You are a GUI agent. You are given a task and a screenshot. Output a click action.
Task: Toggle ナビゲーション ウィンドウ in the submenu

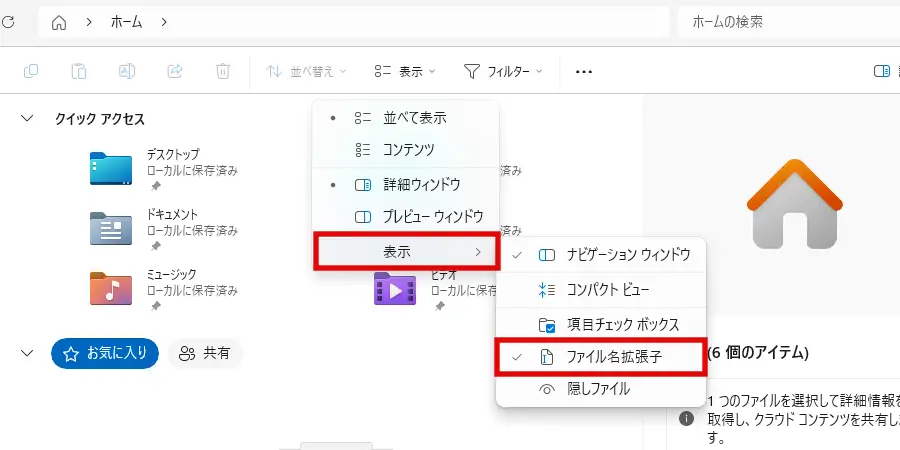pyautogui.click(x=600, y=255)
